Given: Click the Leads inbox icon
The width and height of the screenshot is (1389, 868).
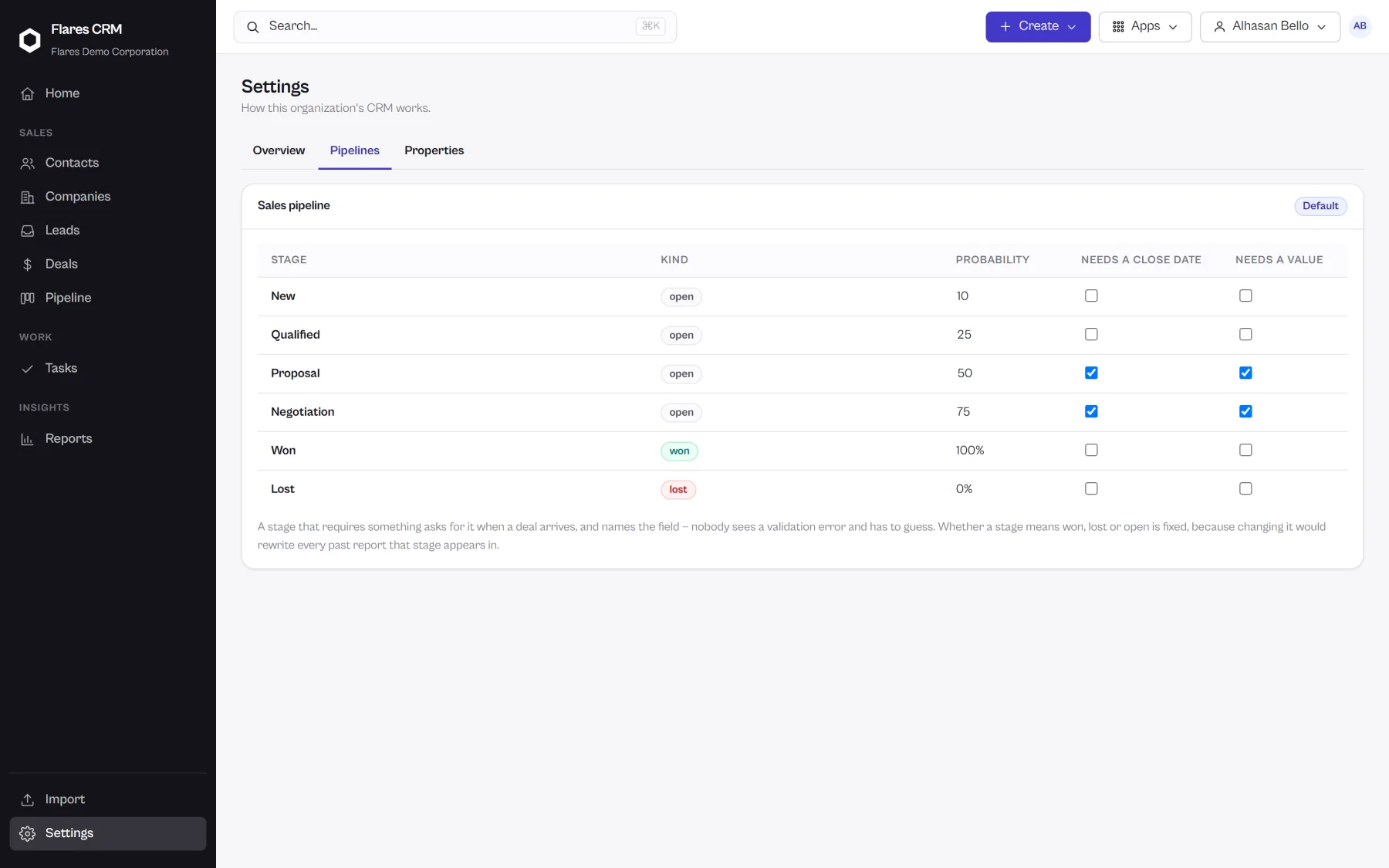Looking at the screenshot, I should click(x=28, y=231).
